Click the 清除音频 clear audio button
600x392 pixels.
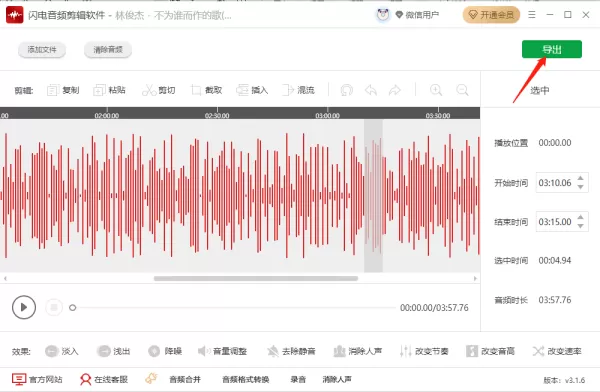click(108, 50)
